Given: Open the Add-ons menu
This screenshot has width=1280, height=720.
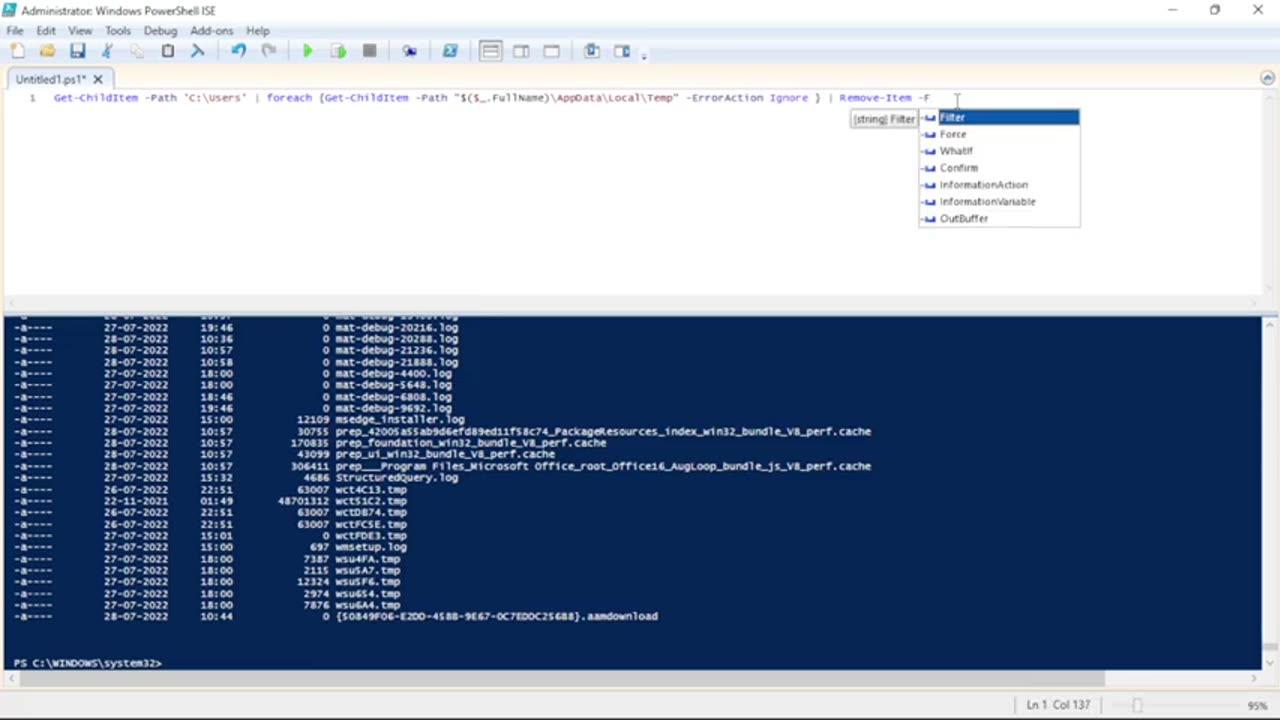Looking at the screenshot, I should click(x=211, y=31).
